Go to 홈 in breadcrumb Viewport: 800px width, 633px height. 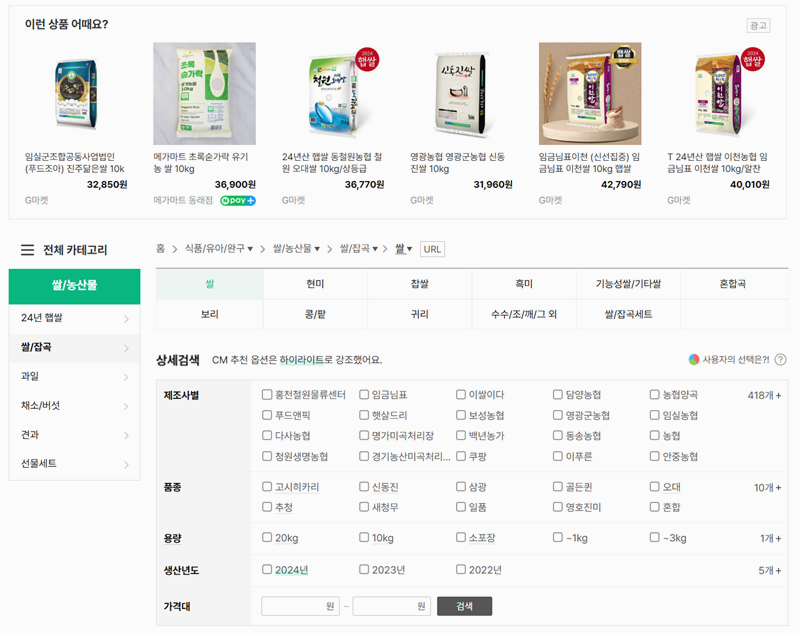(x=160, y=248)
